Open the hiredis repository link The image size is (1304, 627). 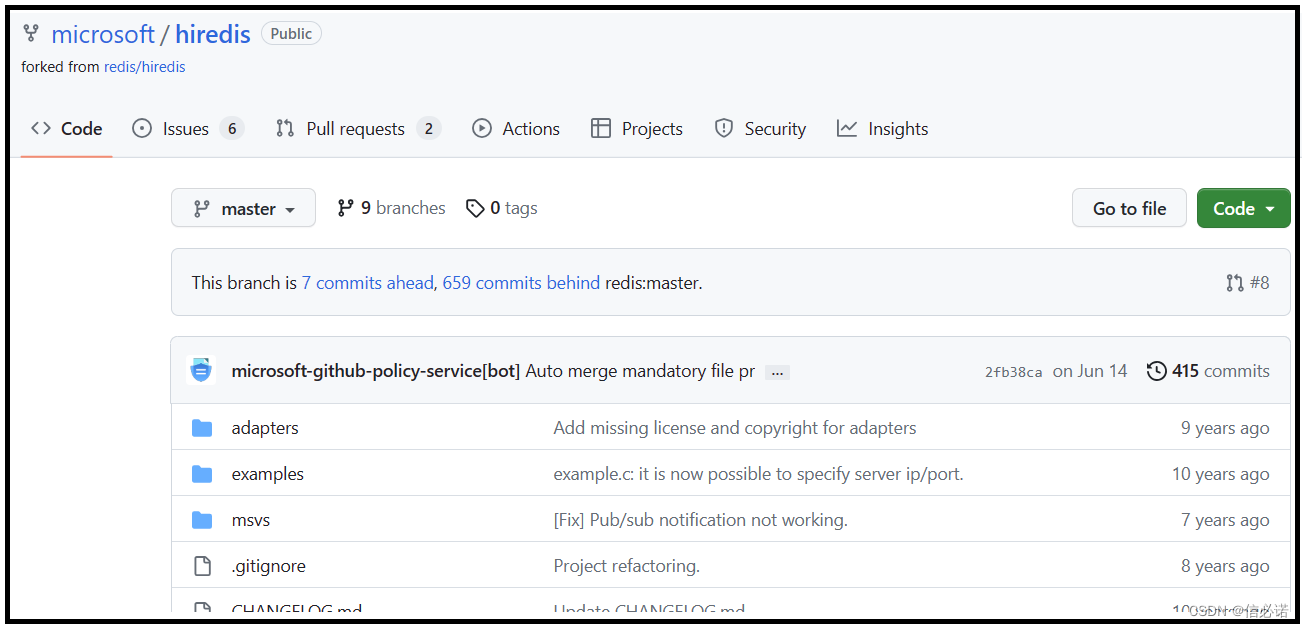pos(213,34)
